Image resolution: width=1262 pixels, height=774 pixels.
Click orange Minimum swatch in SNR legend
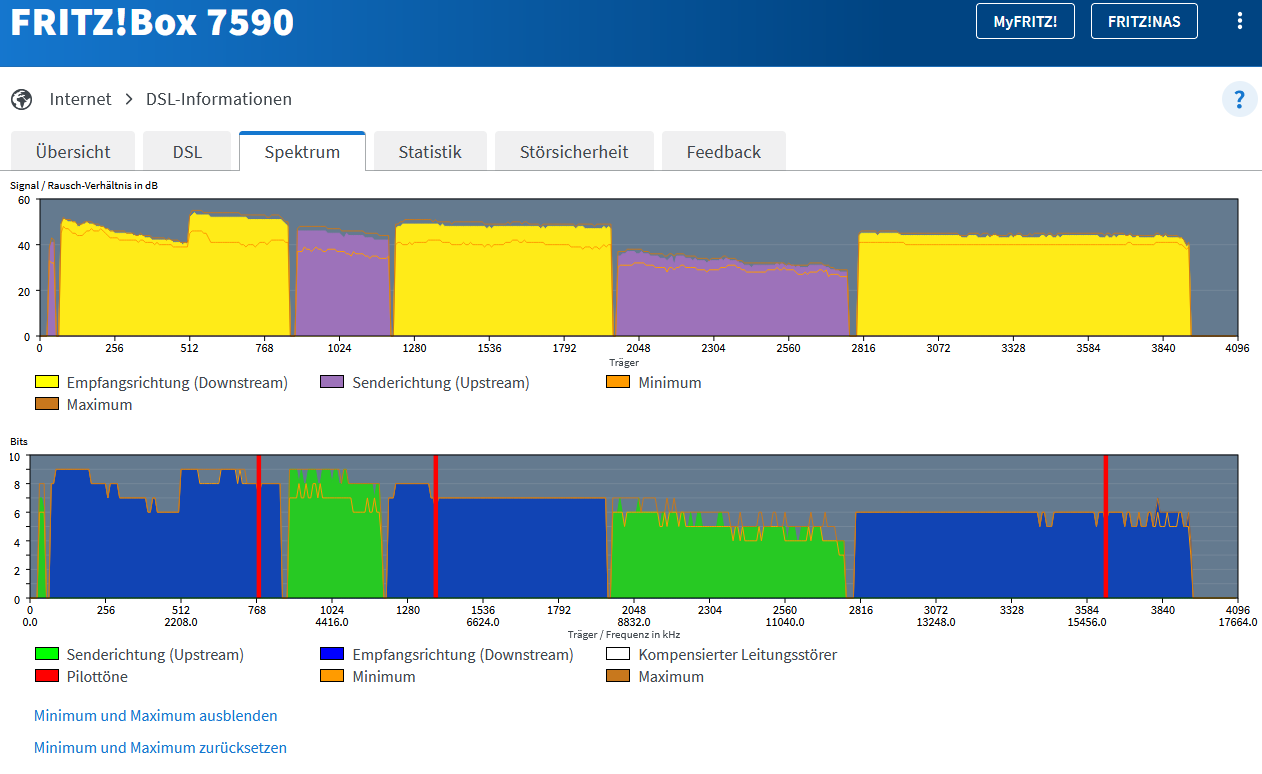[x=619, y=382]
